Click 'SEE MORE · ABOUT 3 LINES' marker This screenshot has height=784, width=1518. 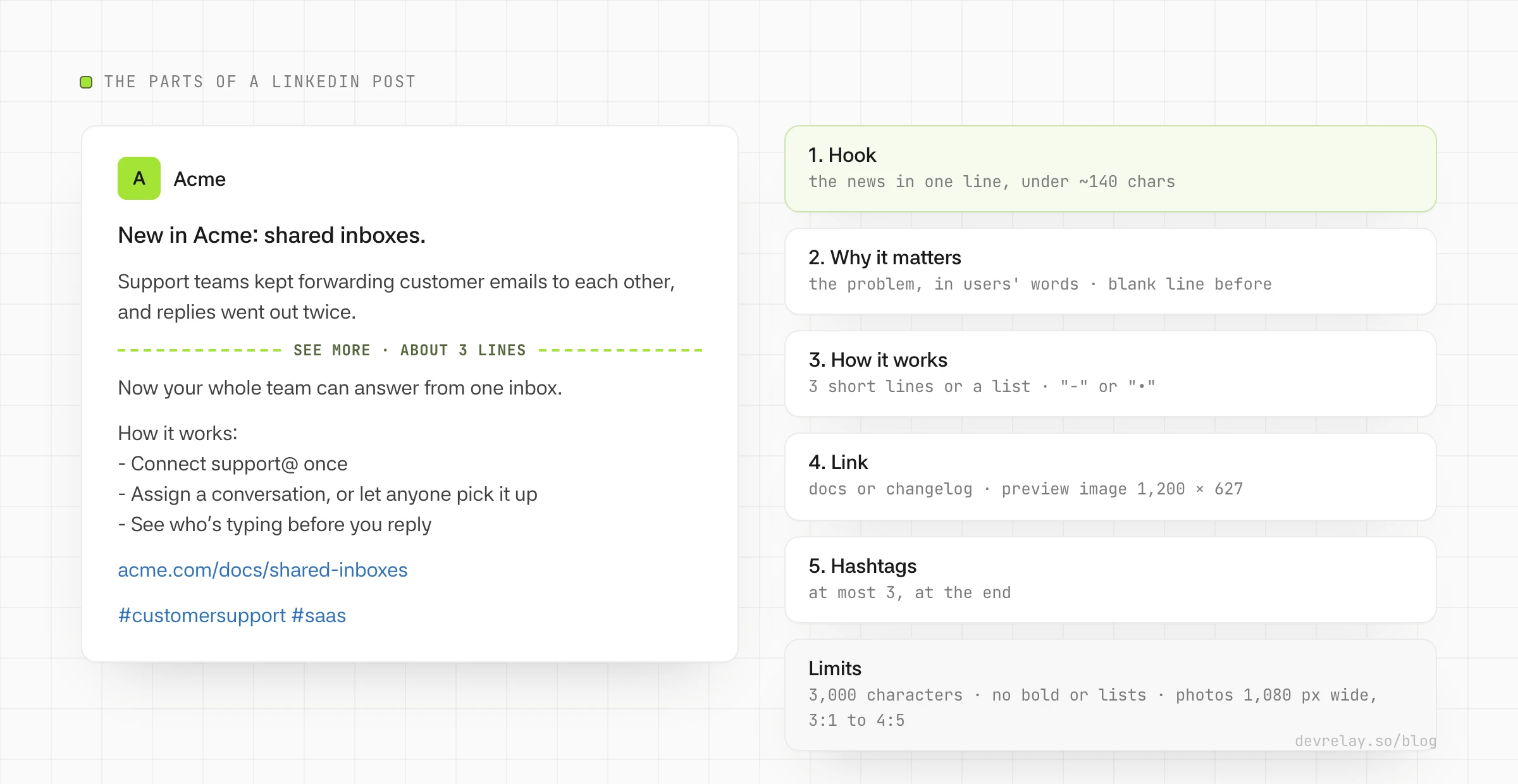click(x=410, y=350)
